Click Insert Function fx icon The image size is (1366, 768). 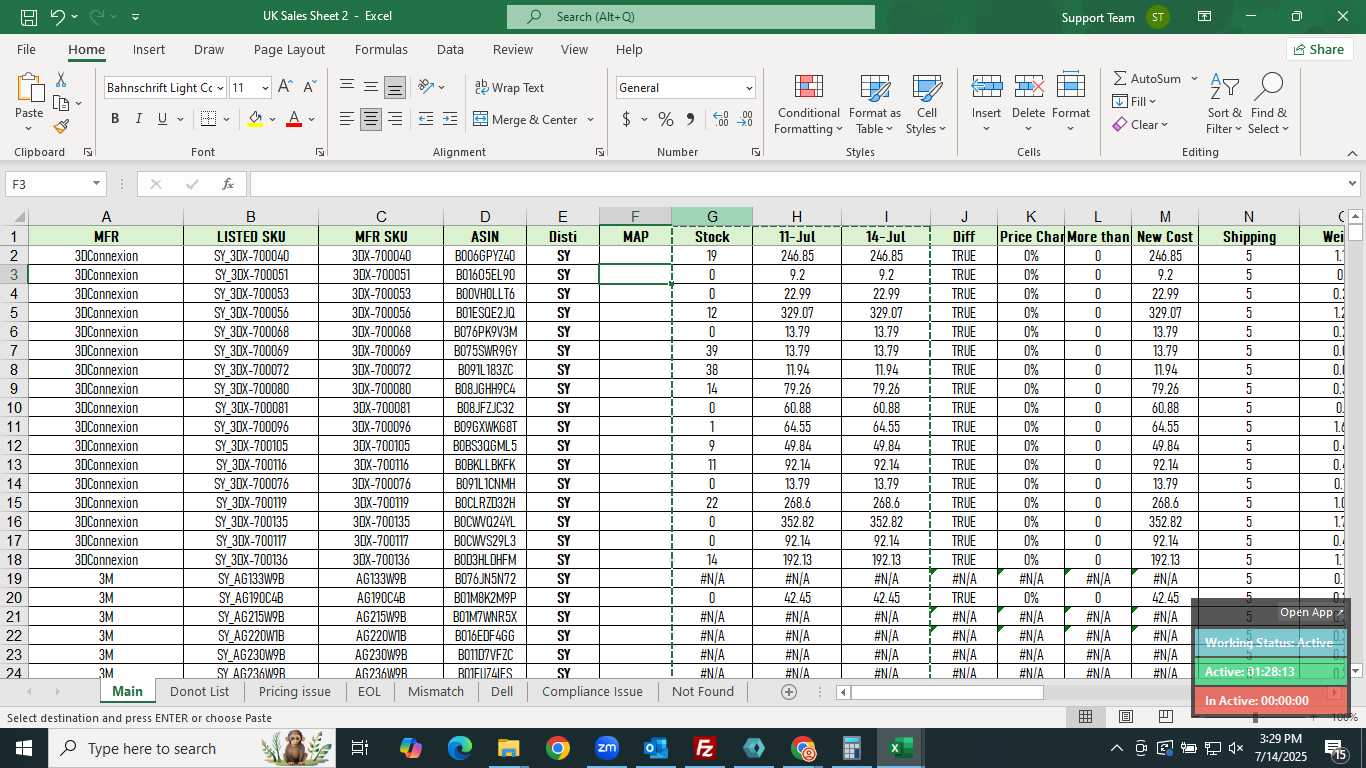(x=228, y=184)
